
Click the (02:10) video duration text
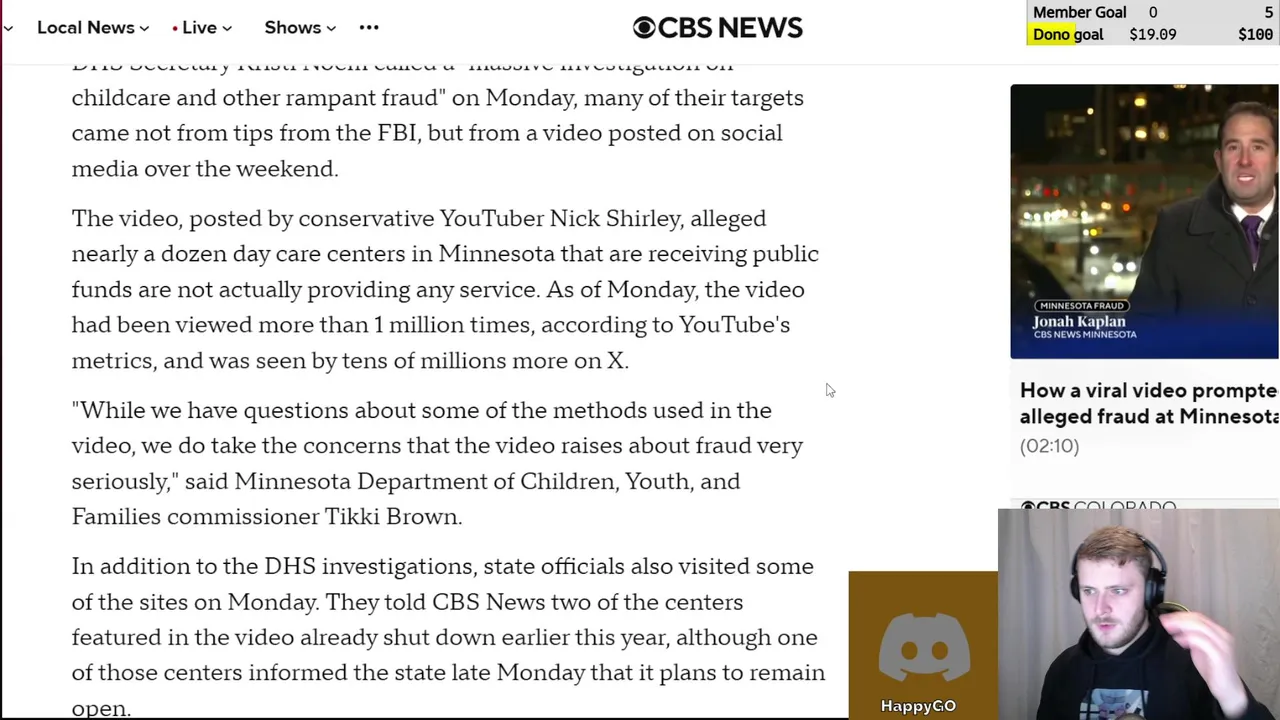(1049, 446)
